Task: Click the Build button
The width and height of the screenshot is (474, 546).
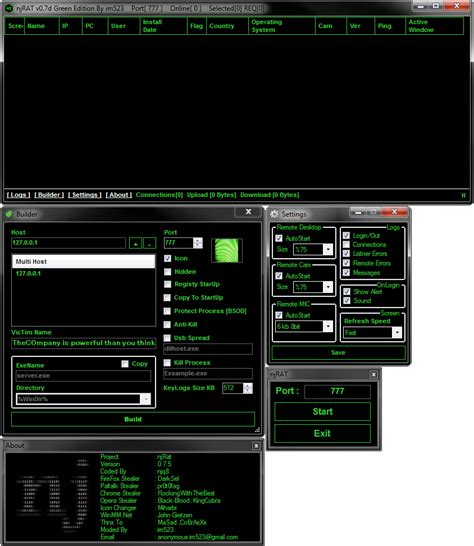Action: pyautogui.click(x=133, y=419)
